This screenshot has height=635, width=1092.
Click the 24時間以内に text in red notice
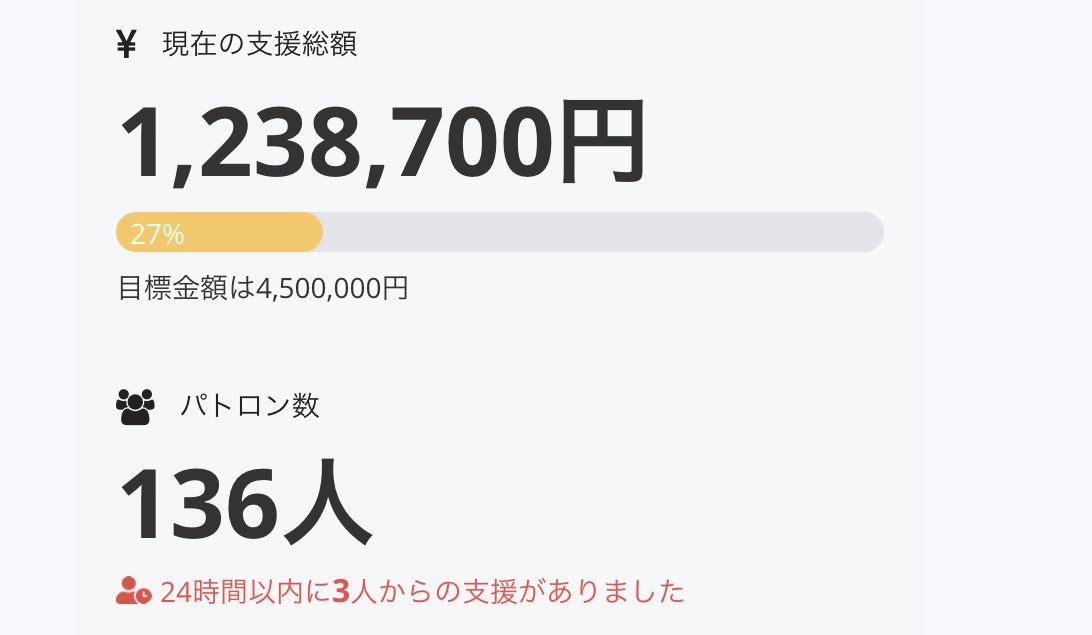click(x=244, y=591)
